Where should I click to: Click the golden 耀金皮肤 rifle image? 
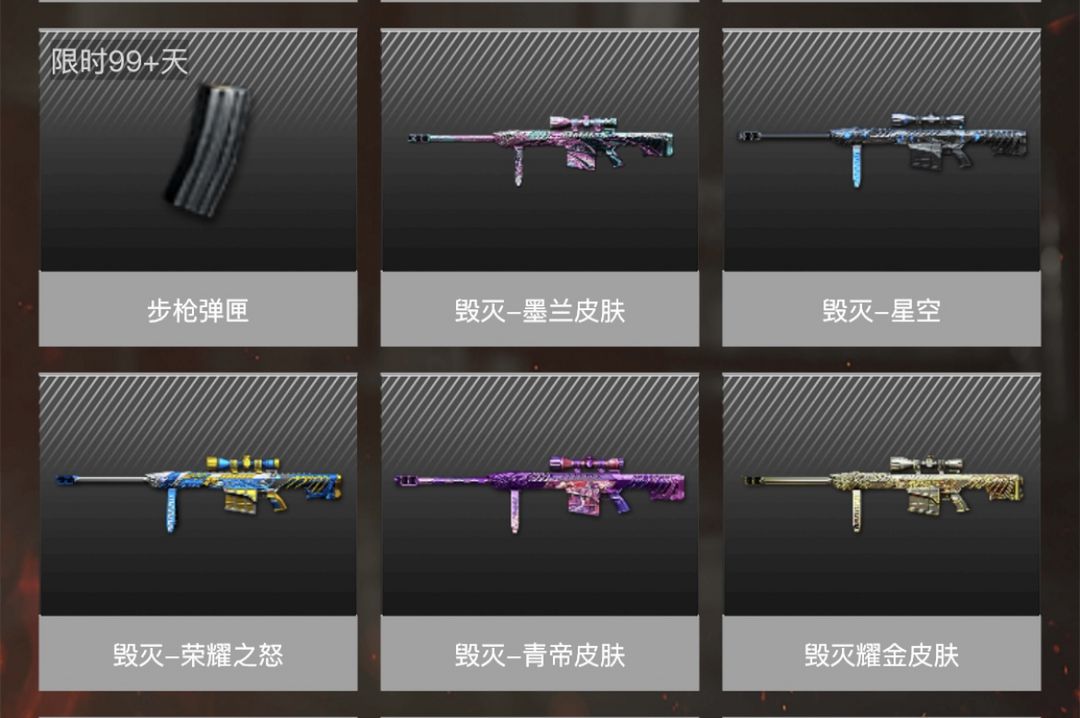pos(882,493)
